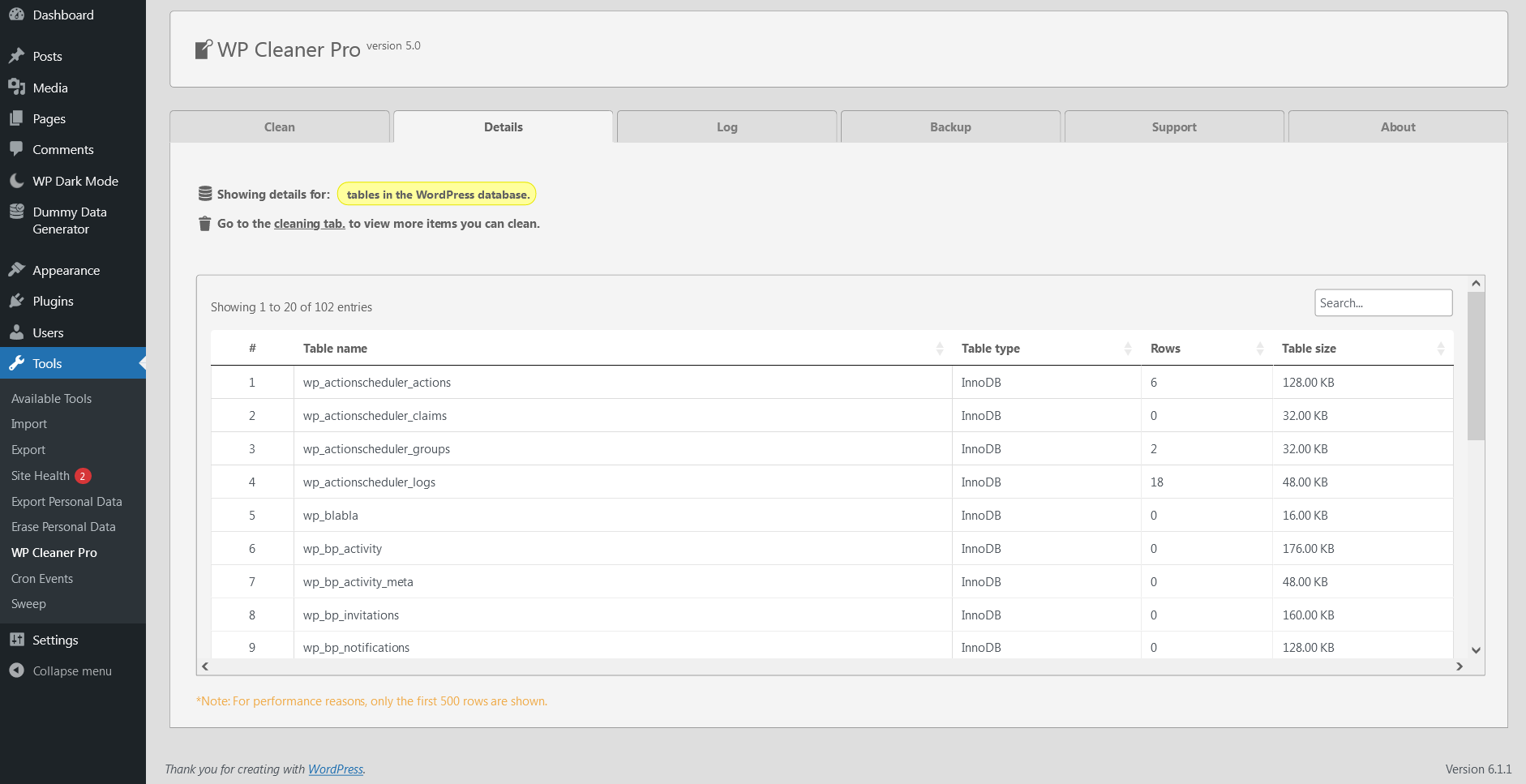Screen dimensions: 1526x784
Task: Sort entries by Table size
Action: click(x=1309, y=349)
